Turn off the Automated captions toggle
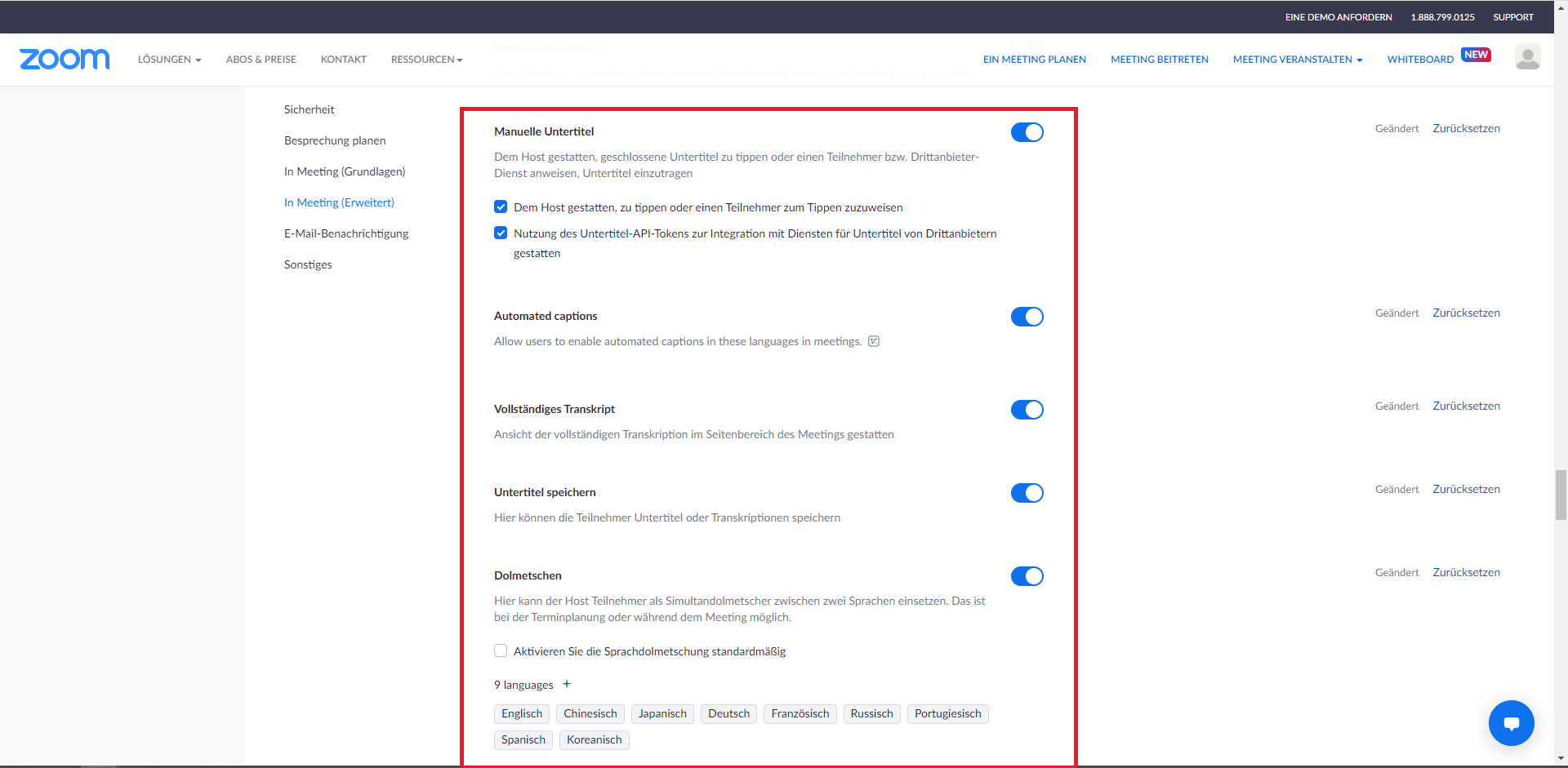The height and width of the screenshot is (768, 1568). click(1027, 317)
